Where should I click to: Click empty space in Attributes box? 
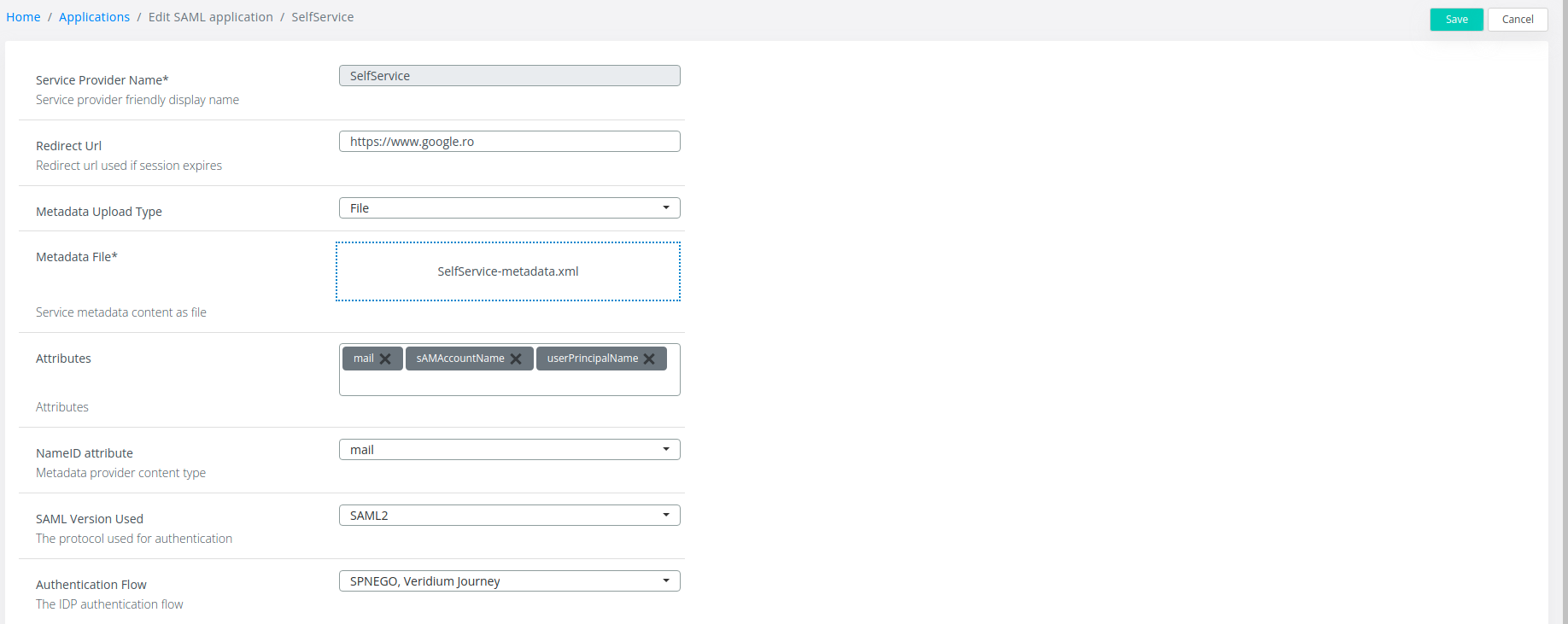pos(509,383)
